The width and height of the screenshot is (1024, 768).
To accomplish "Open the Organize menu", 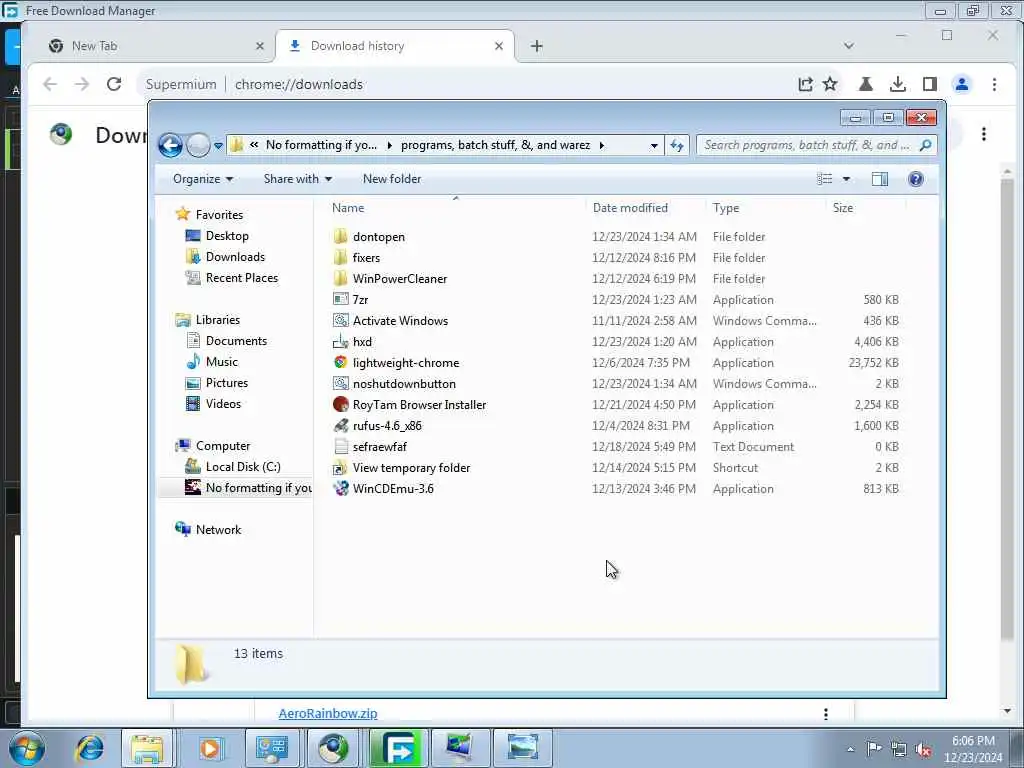I will coord(202,179).
